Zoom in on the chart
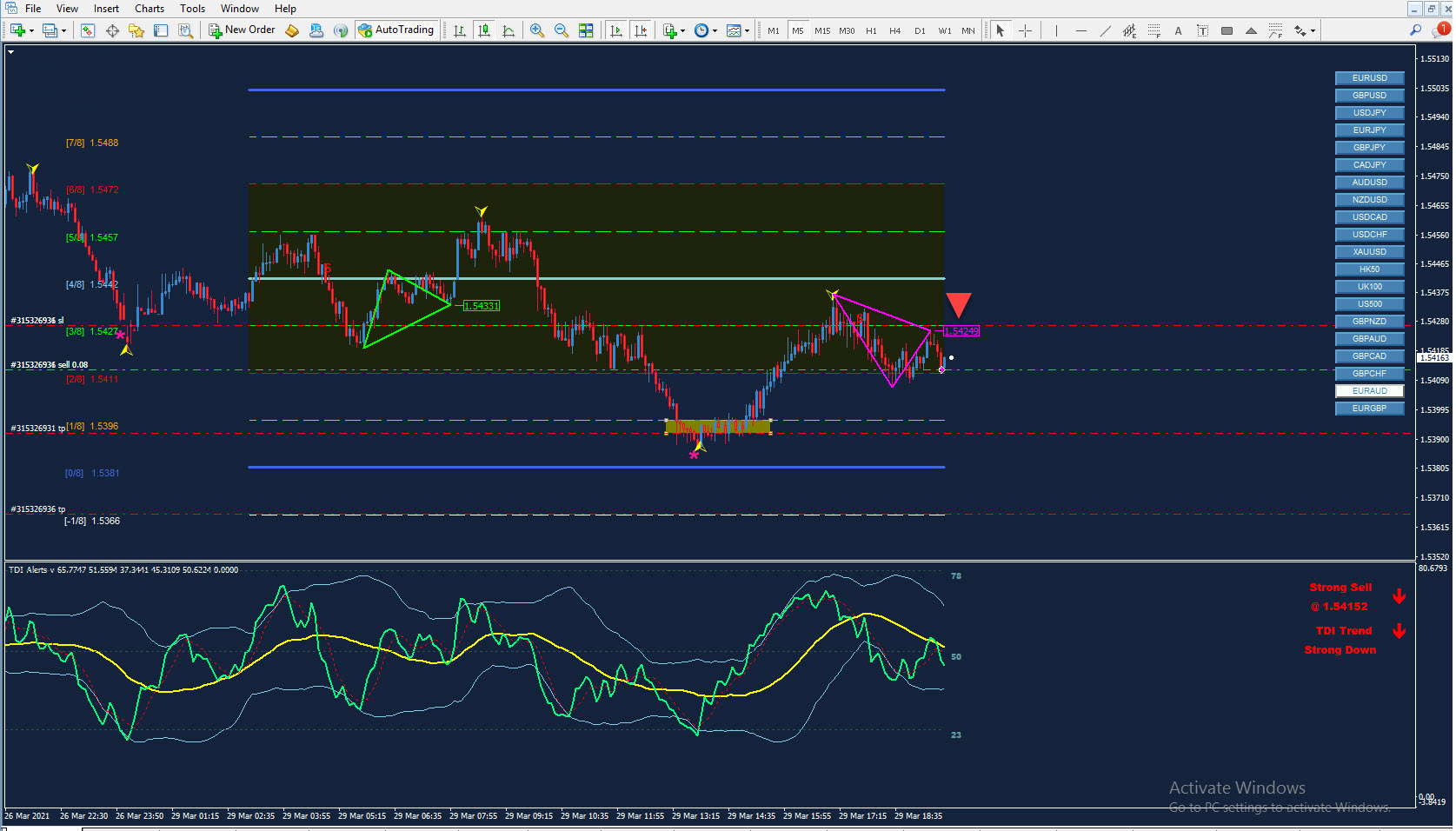 537,30
